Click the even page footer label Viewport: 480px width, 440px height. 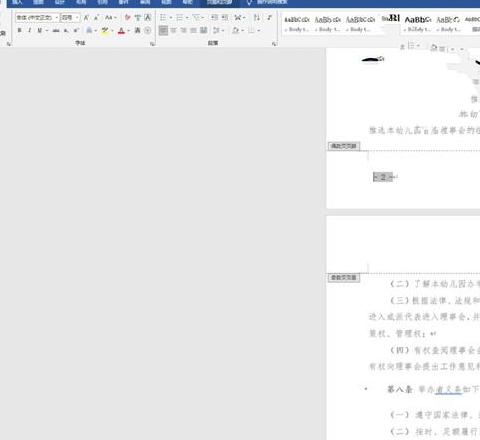click(x=344, y=146)
